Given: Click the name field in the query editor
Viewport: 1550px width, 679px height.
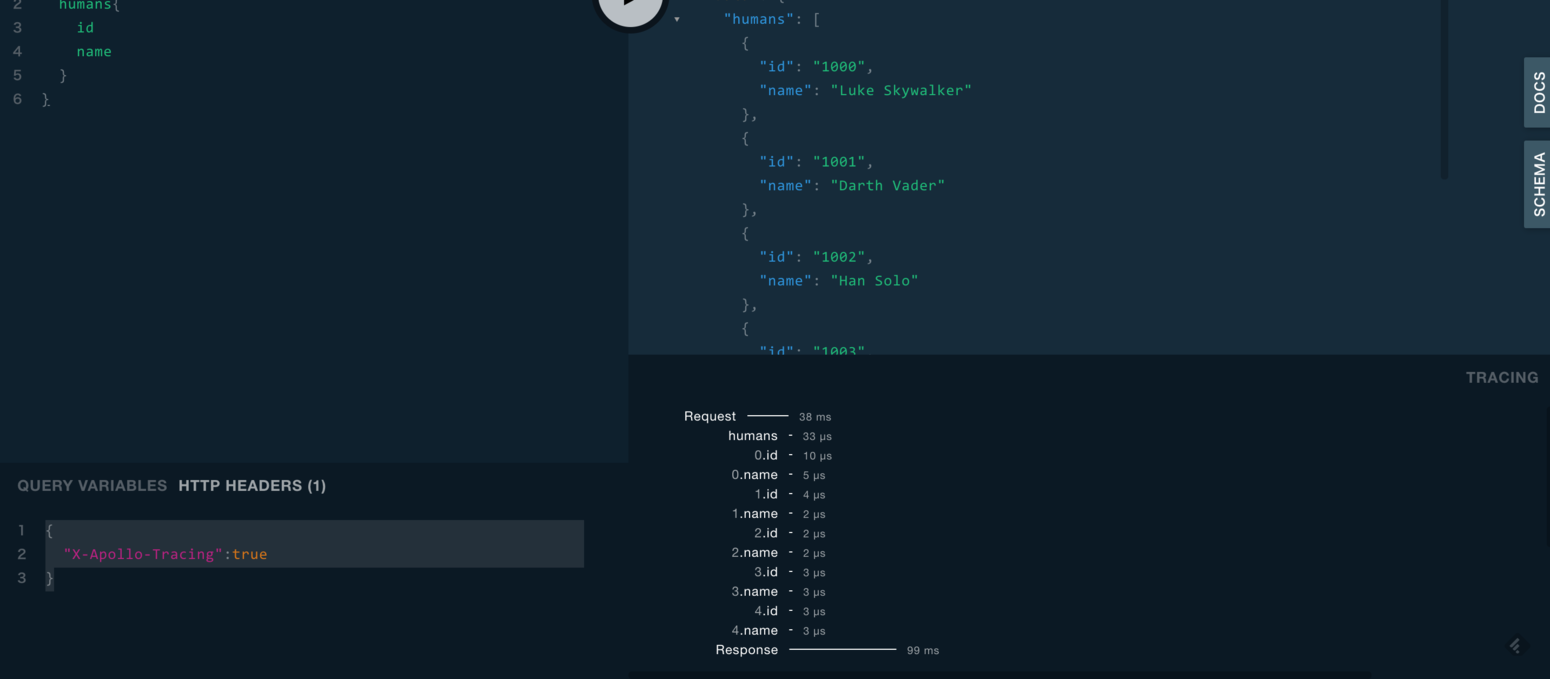Looking at the screenshot, I should pyautogui.click(x=93, y=51).
